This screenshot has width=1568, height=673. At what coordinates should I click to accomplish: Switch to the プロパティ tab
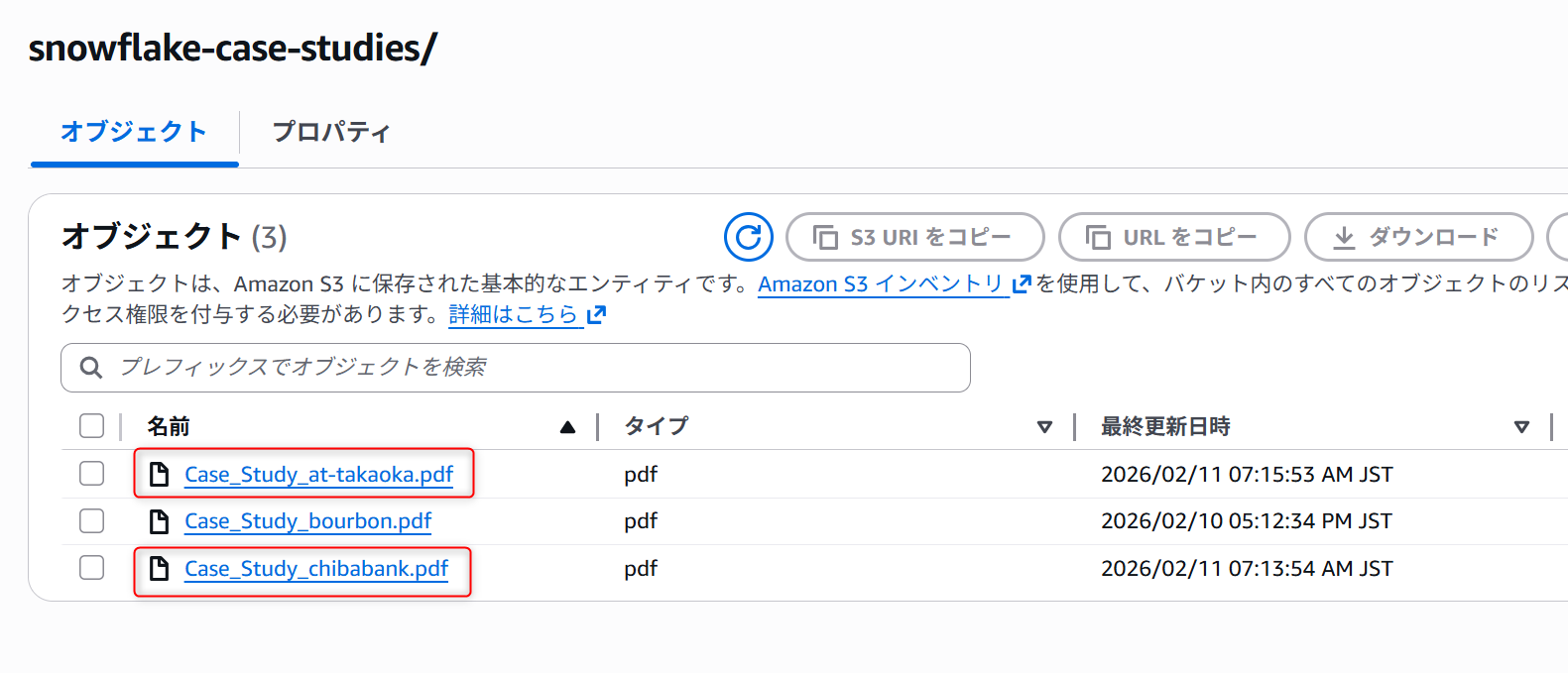coord(331,132)
